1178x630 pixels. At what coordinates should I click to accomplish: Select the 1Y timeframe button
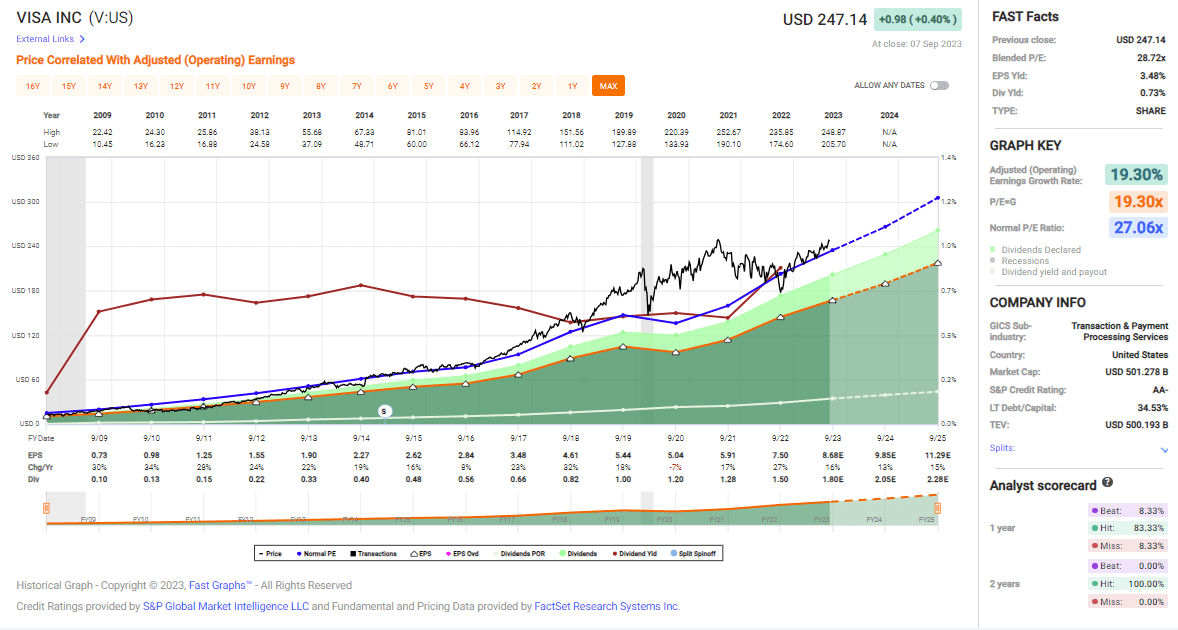click(572, 86)
